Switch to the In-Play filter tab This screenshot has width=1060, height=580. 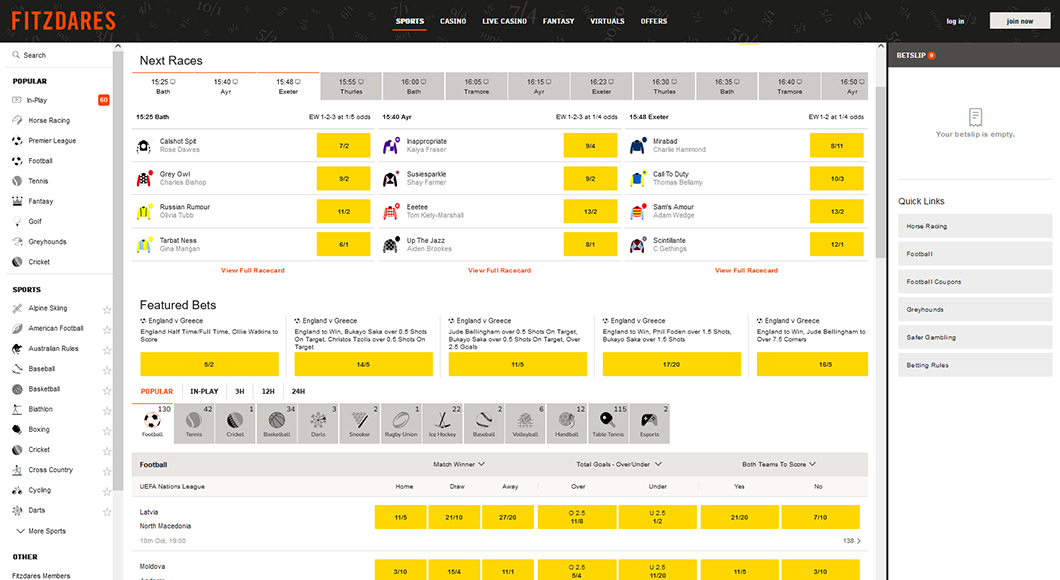[204, 391]
